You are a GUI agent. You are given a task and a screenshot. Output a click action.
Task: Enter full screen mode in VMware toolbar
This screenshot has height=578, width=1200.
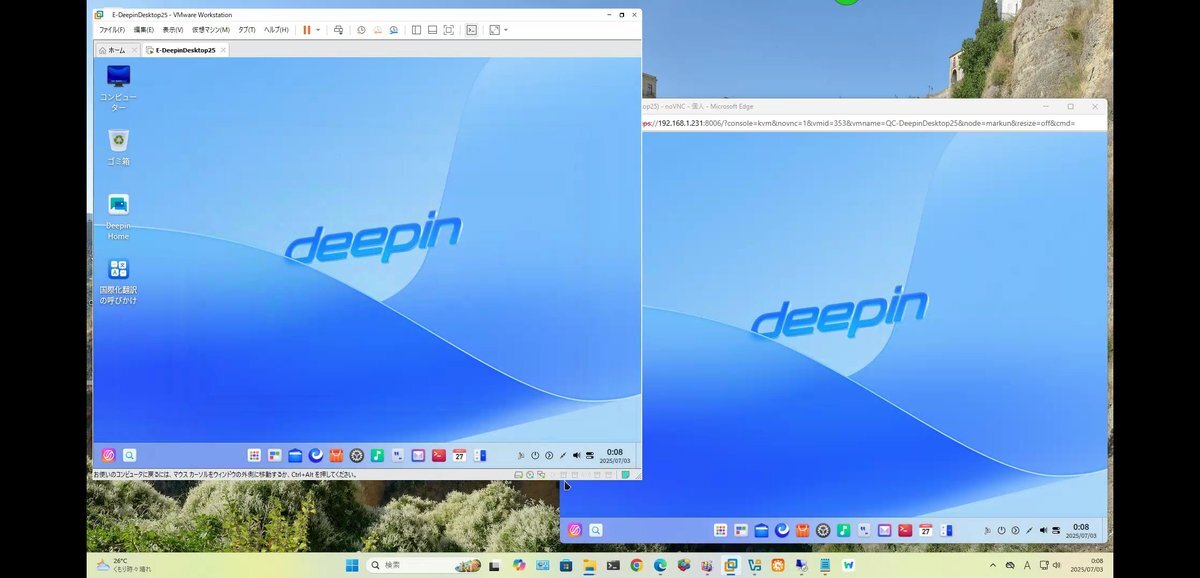pos(448,30)
